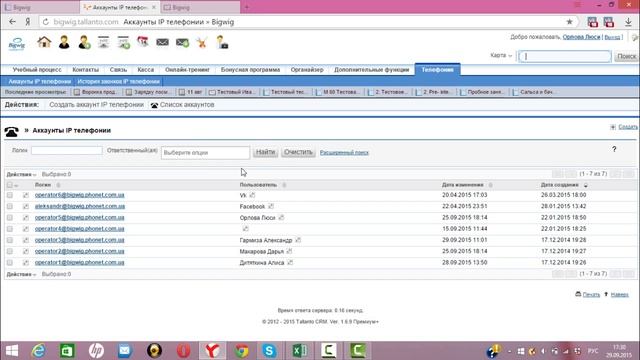
Task: Check the box for operator5 row
Action: coord(9,218)
